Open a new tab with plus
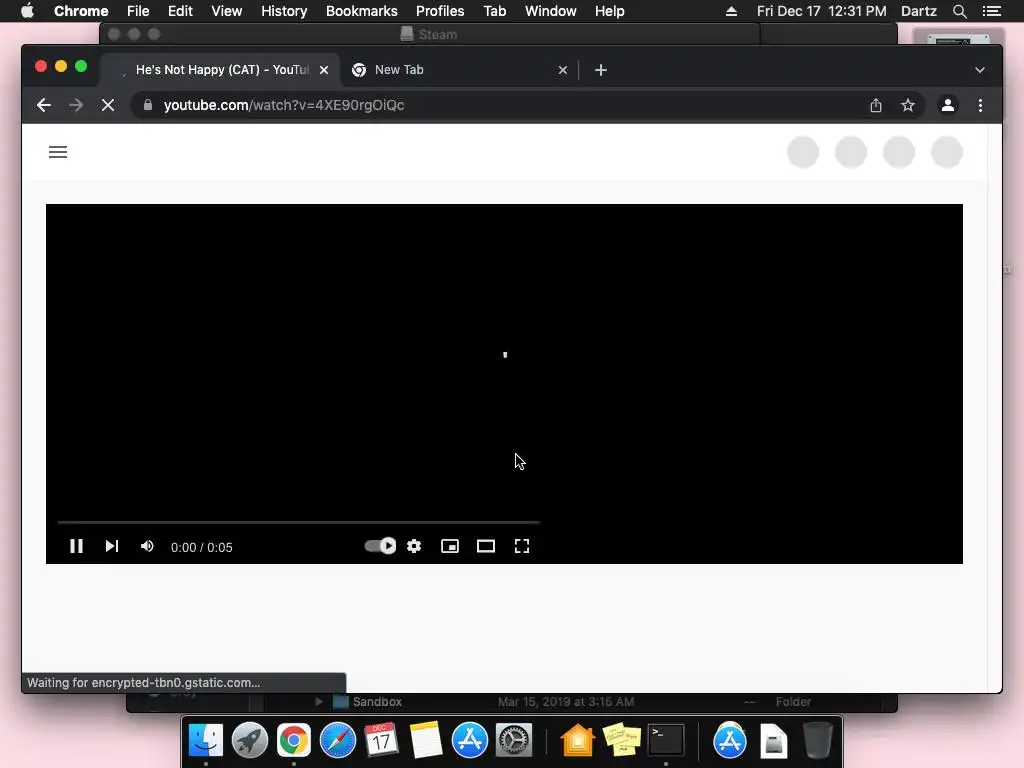Viewport: 1024px width, 768px height. 601,70
